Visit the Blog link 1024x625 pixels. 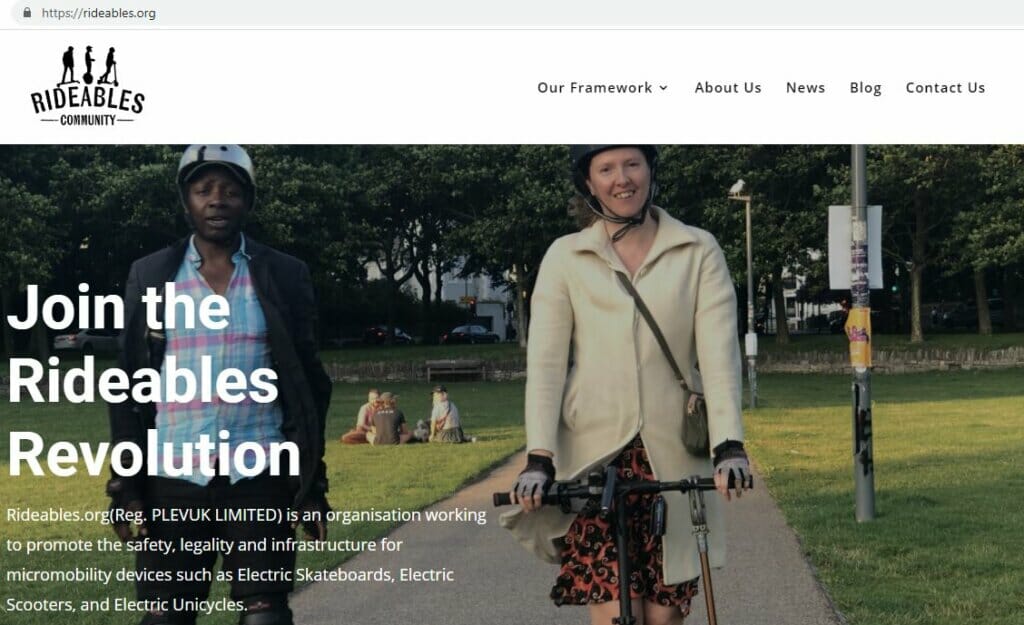tap(865, 88)
